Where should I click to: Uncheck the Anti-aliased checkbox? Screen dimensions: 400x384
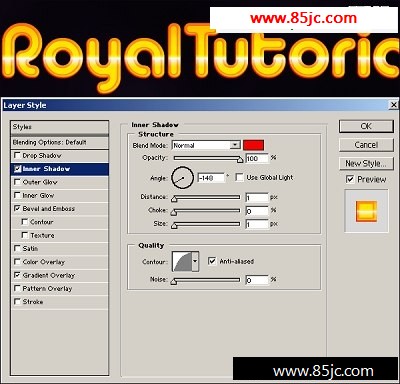coord(212,261)
